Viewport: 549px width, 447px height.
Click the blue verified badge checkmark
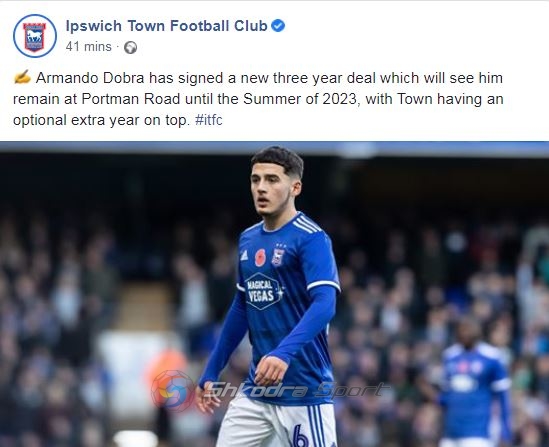coord(278,26)
